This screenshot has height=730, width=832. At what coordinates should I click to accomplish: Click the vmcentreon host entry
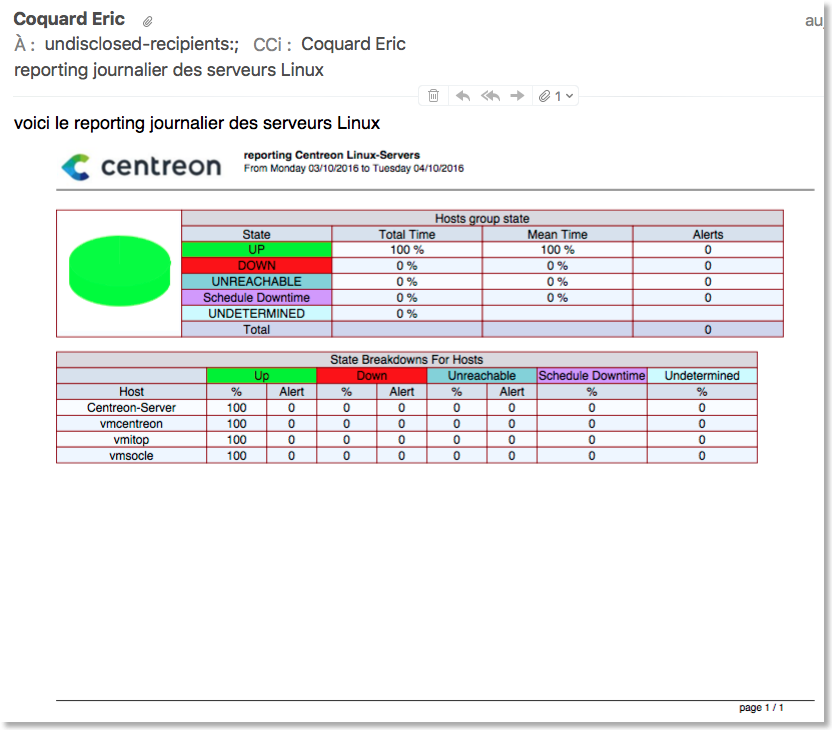point(131,423)
